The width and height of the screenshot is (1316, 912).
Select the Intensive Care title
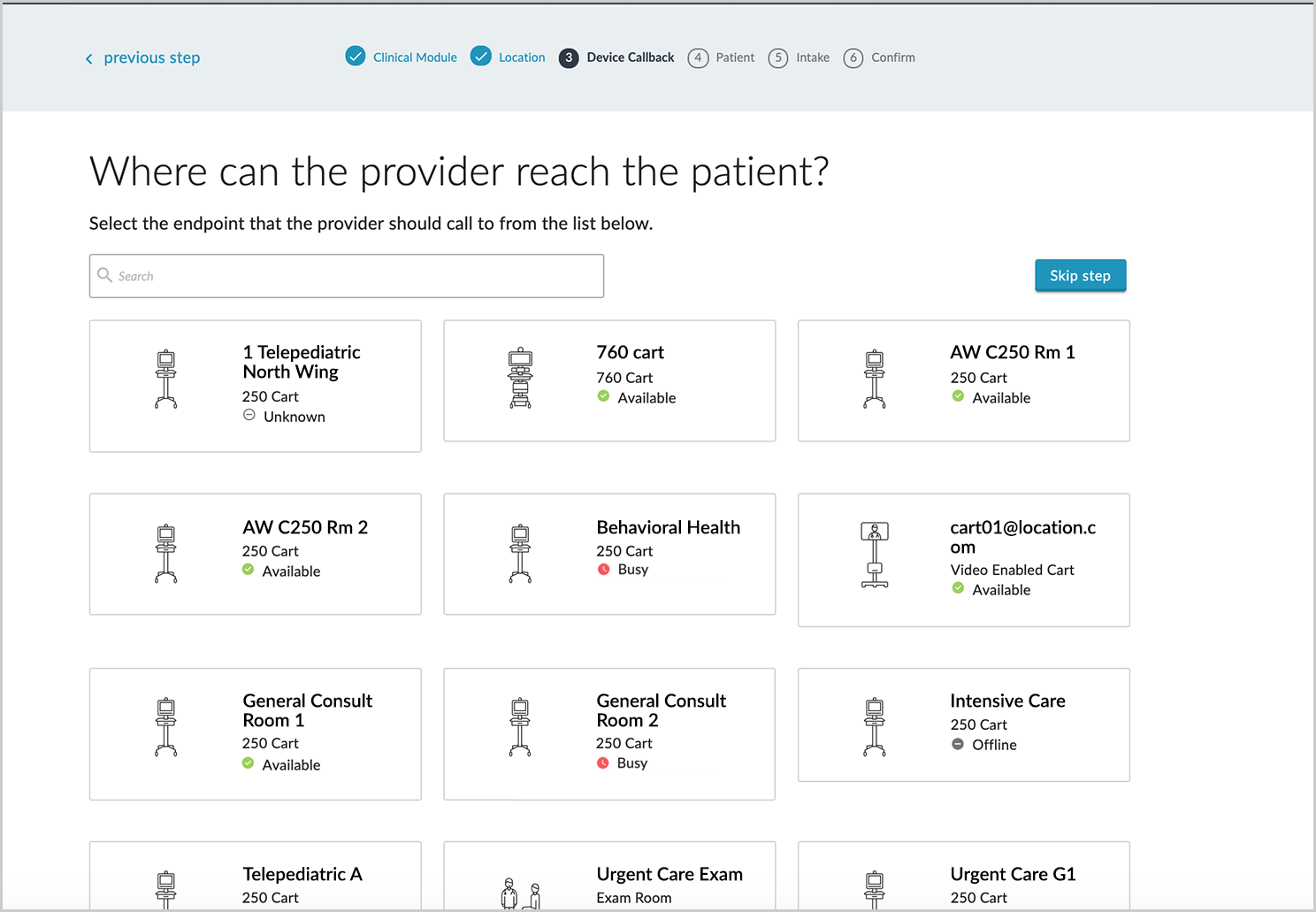tap(1007, 701)
